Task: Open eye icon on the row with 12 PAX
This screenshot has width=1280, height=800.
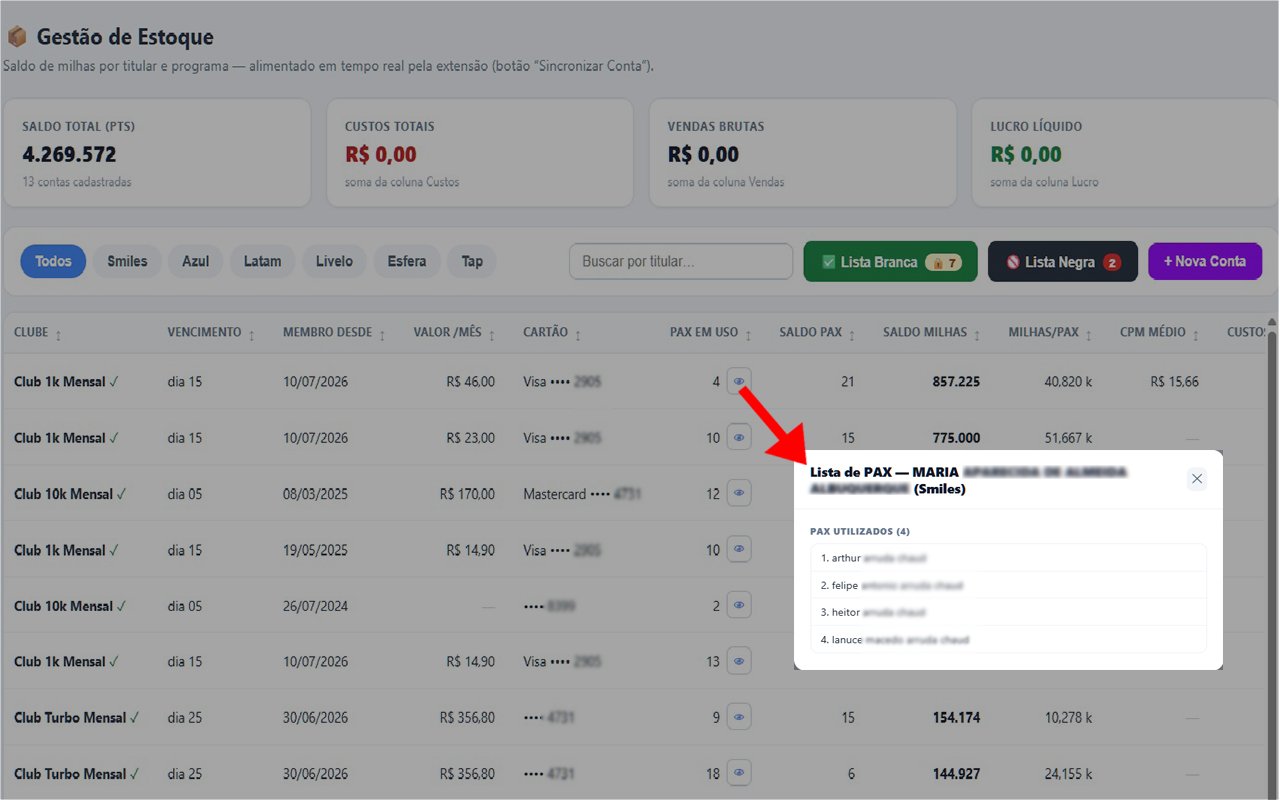Action: tap(739, 493)
